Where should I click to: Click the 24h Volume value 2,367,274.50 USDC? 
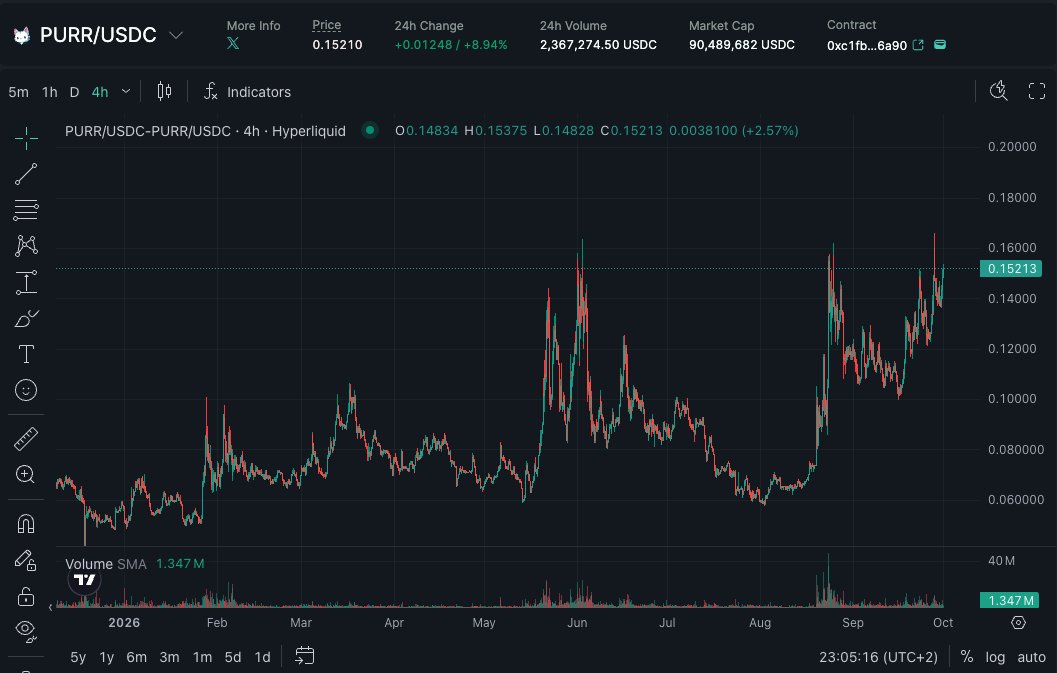tap(598, 45)
